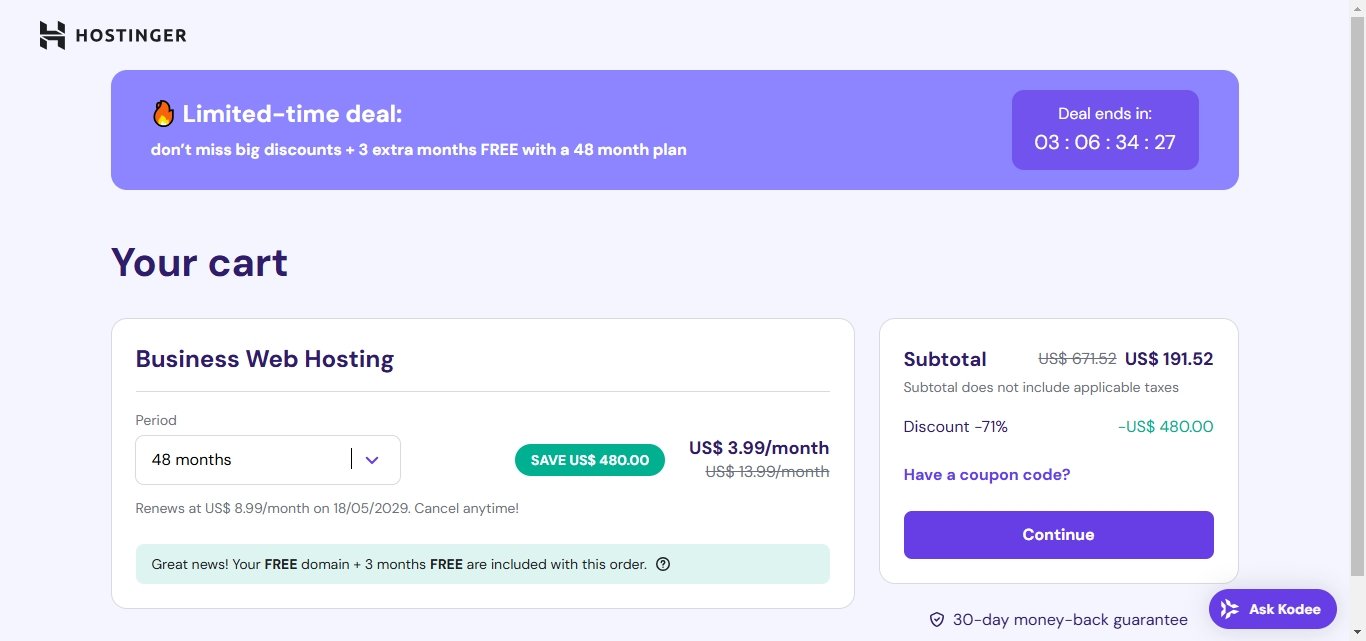Click the fire emoji in deal banner
Screen dimensions: 1366x641
coord(163,114)
